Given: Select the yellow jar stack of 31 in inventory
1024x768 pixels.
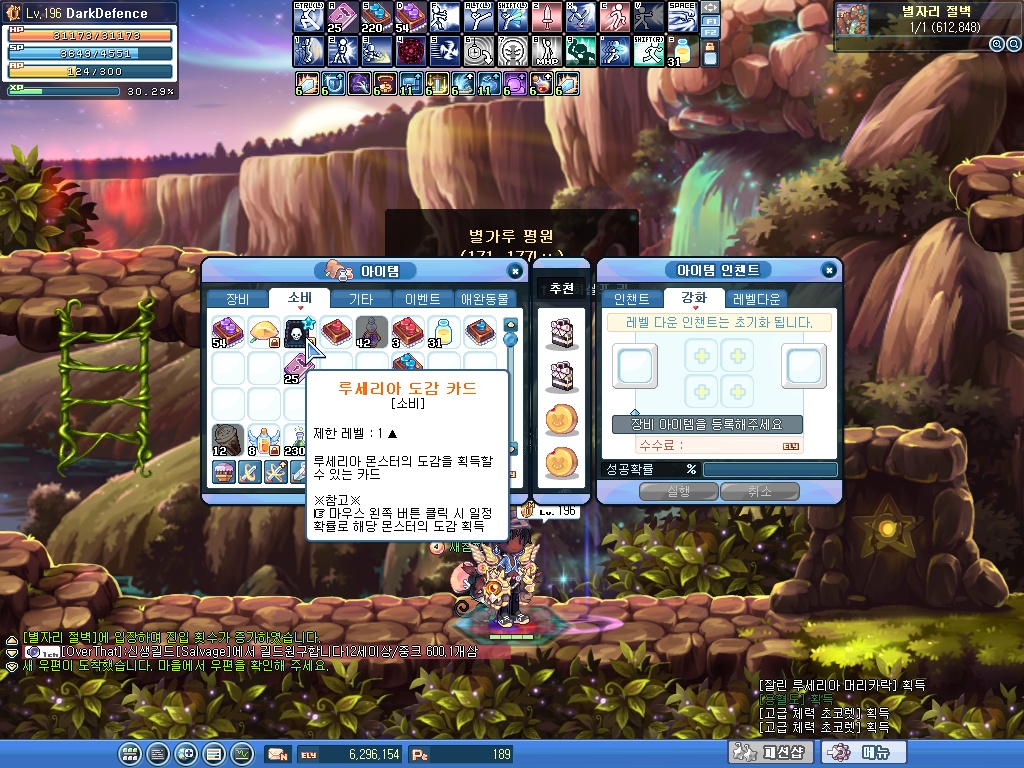Looking at the screenshot, I should coord(444,332).
